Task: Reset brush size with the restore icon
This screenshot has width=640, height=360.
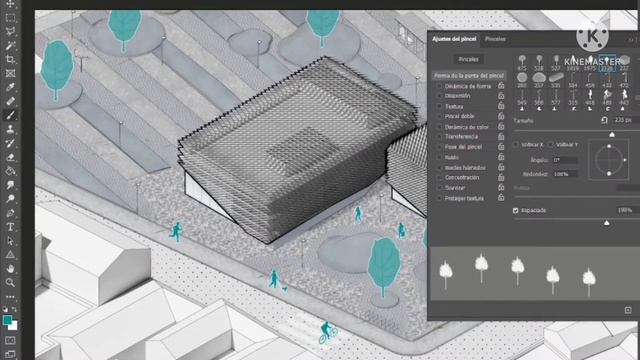Action: (x=604, y=120)
